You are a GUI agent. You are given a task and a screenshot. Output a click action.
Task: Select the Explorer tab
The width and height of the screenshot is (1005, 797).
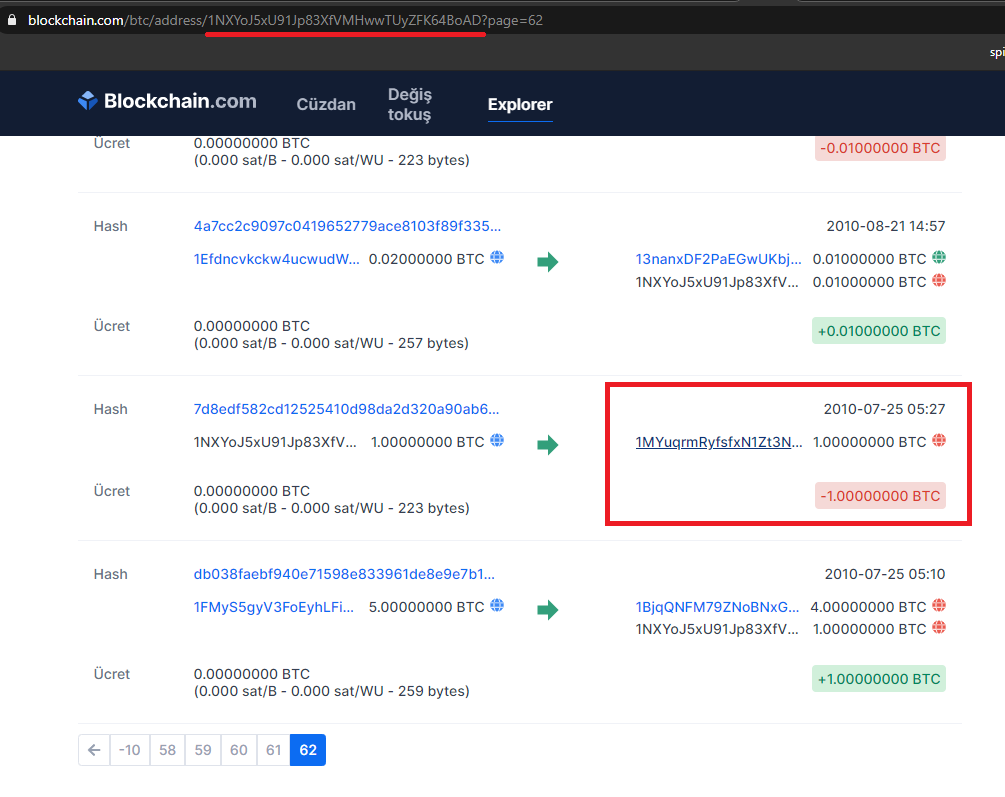coord(520,105)
